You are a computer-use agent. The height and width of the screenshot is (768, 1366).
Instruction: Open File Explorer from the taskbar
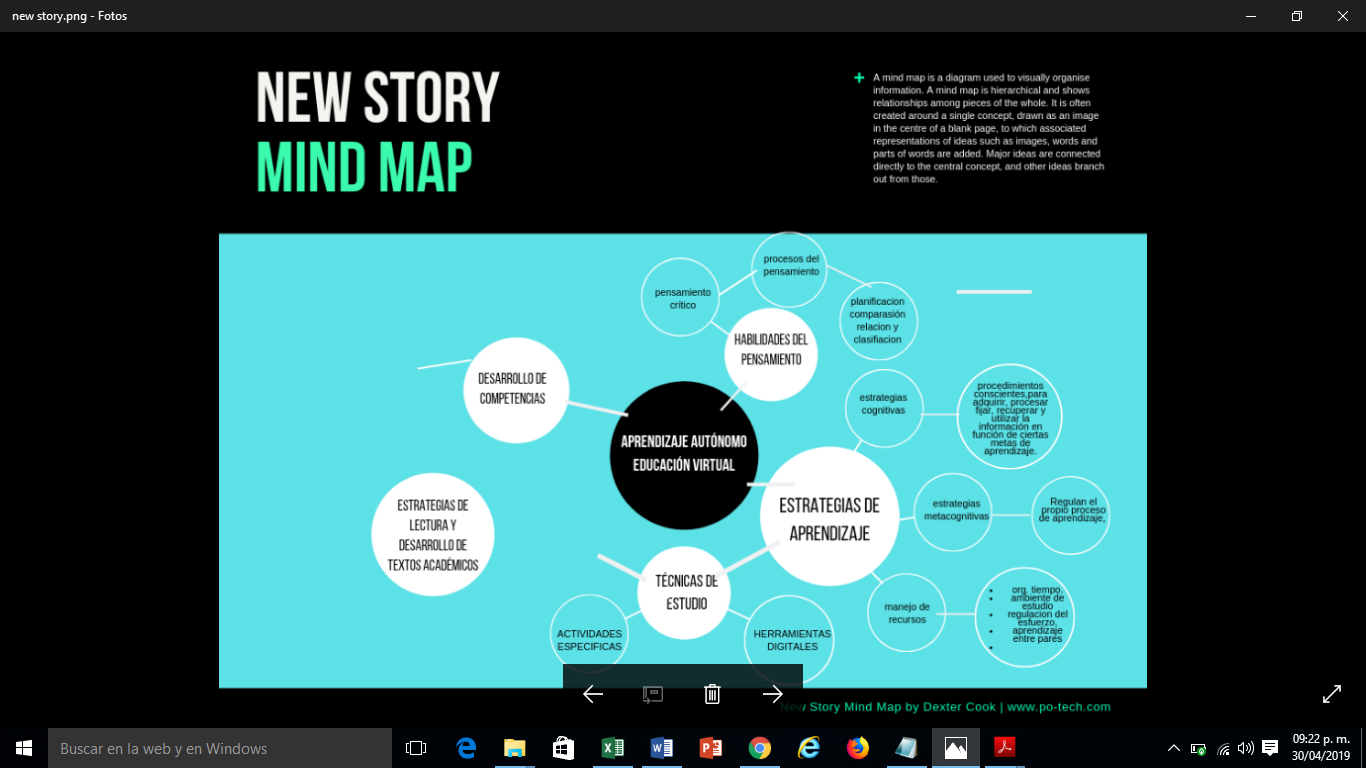(x=515, y=748)
